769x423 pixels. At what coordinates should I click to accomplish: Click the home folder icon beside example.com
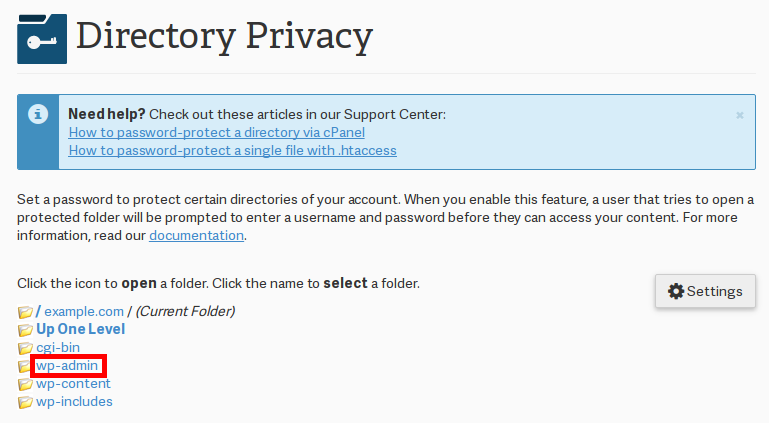(25, 313)
